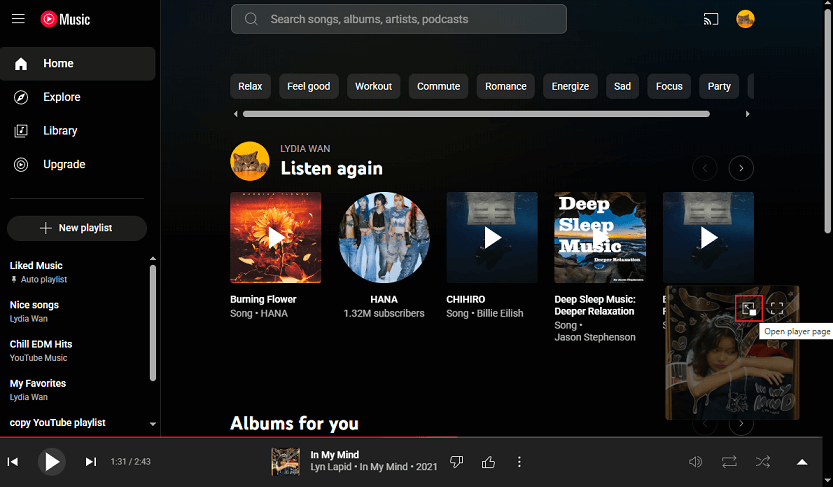Screen dimensions: 833x487
Task: Select the Romance mood chip
Action: [x=506, y=86]
